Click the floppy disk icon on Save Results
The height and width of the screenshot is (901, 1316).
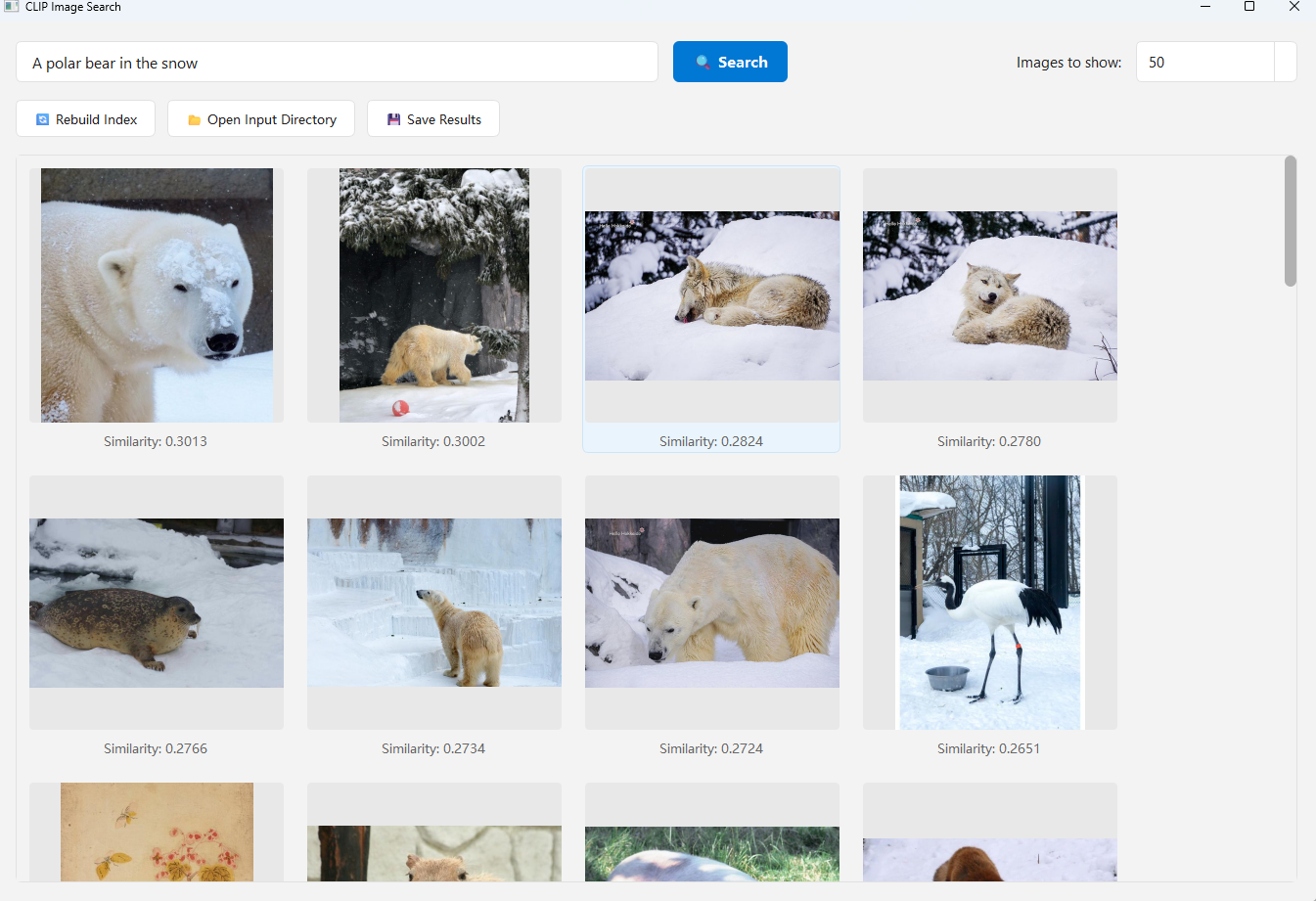[x=393, y=119]
